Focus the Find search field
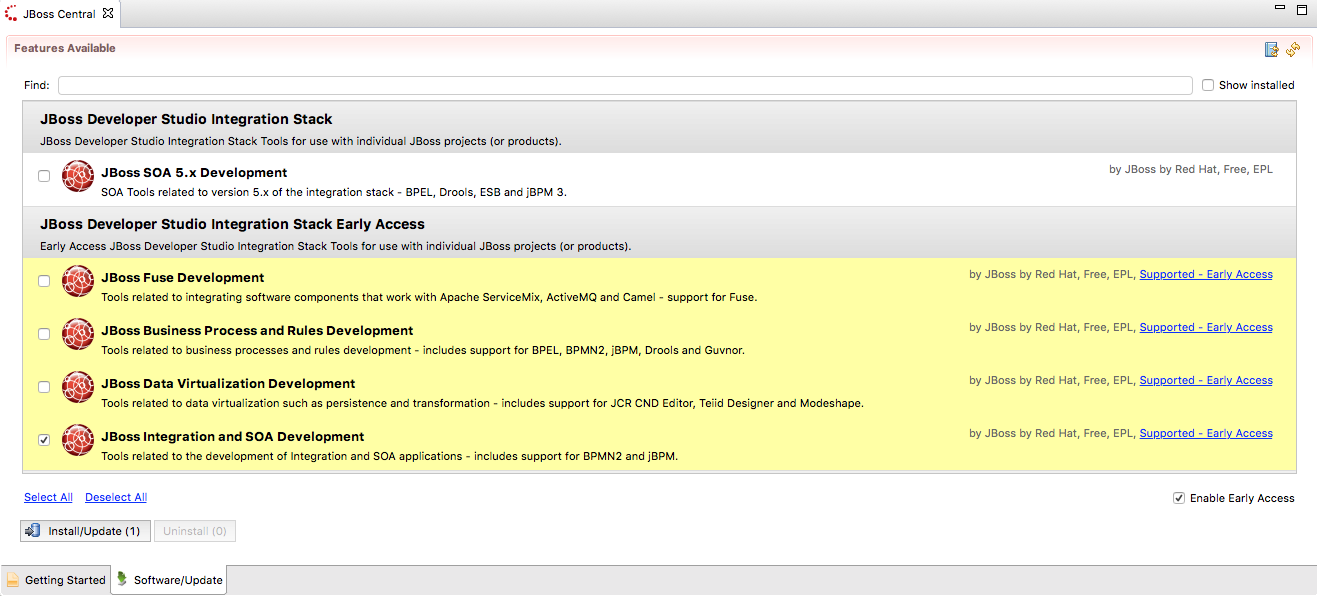The height and width of the screenshot is (596, 1317). pyautogui.click(x=625, y=85)
